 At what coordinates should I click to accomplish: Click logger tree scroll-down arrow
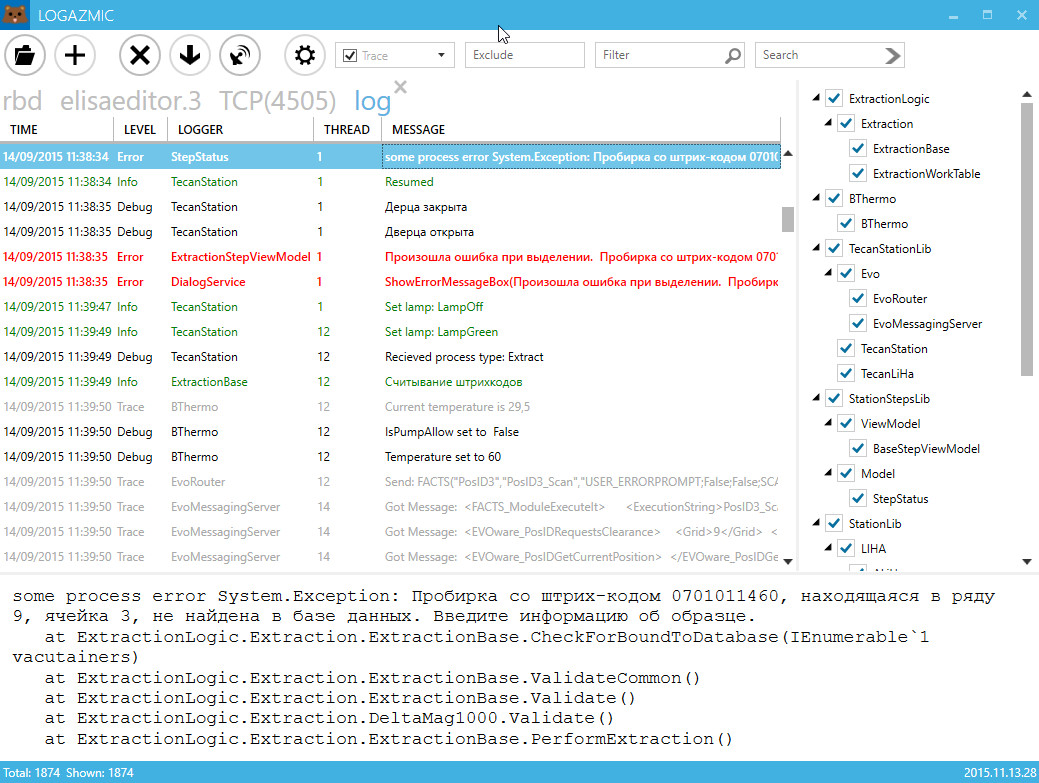coord(1027,562)
